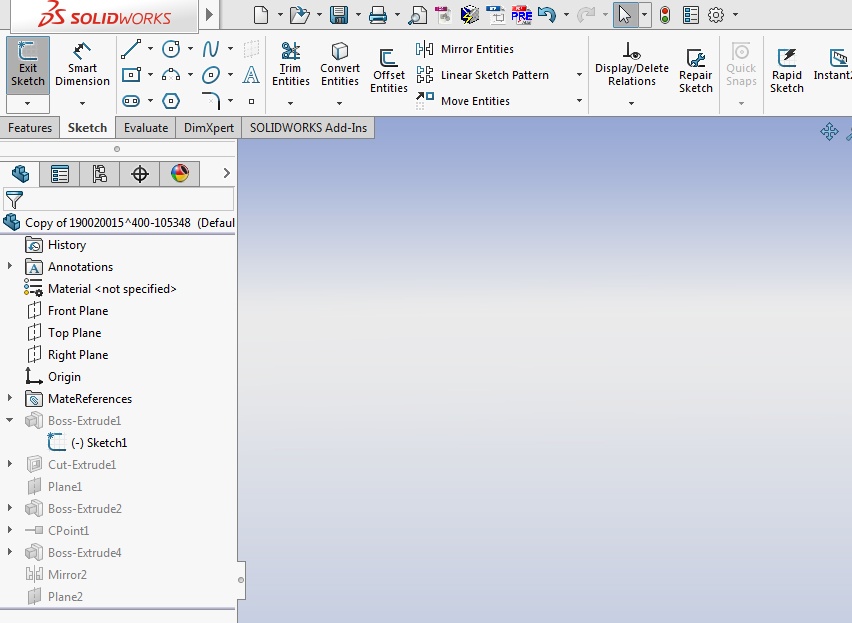Image resolution: width=852 pixels, height=623 pixels.
Task: Click the Exit Sketch button
Action: [x=28, y=65]
